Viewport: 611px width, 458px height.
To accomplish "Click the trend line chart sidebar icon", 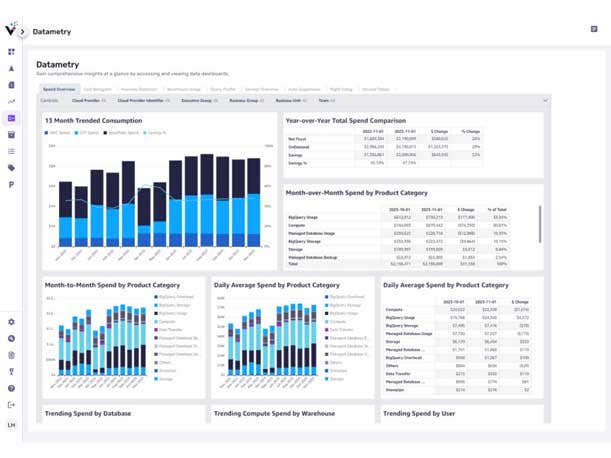I will (11, 101).
